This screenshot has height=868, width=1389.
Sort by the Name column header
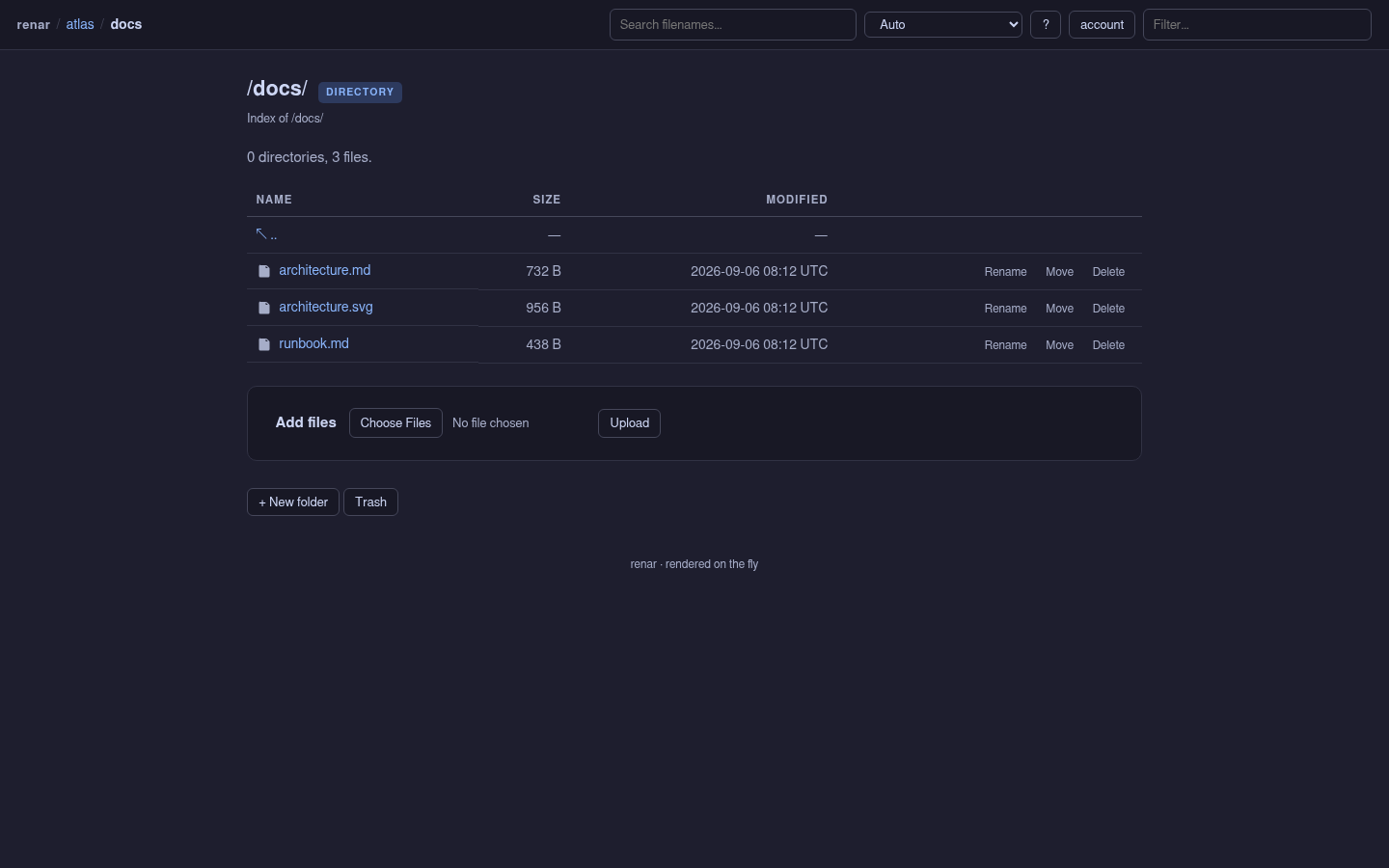[x=274, y=200]
